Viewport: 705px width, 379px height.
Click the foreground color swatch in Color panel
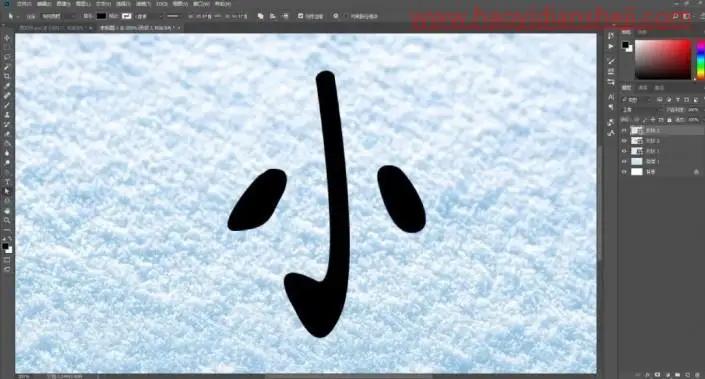[x=625, y=45]
